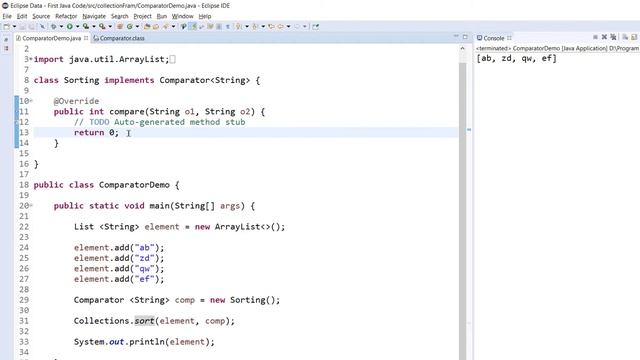Close the ComparatorDemo.java tab

click(86, 38)
